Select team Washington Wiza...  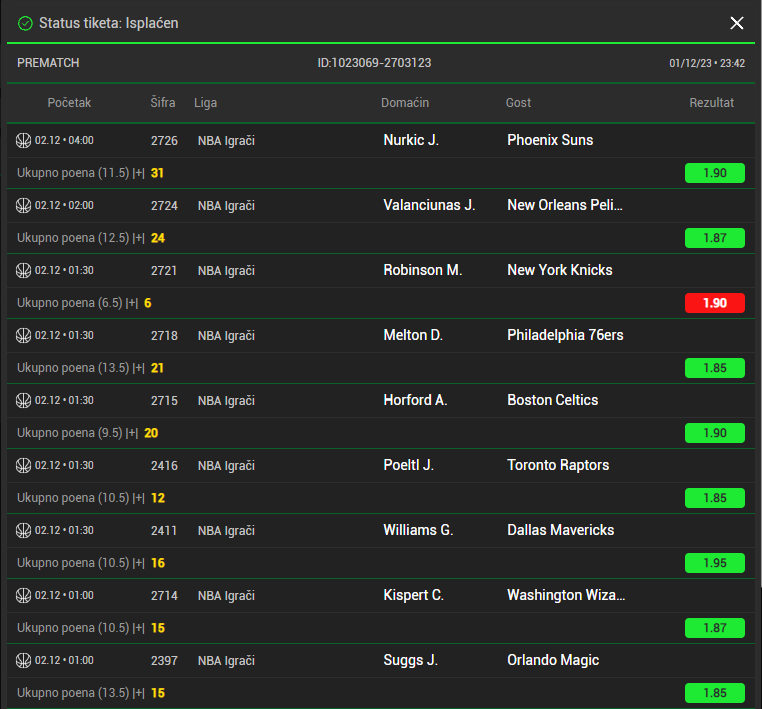click(x=566, y=595)
